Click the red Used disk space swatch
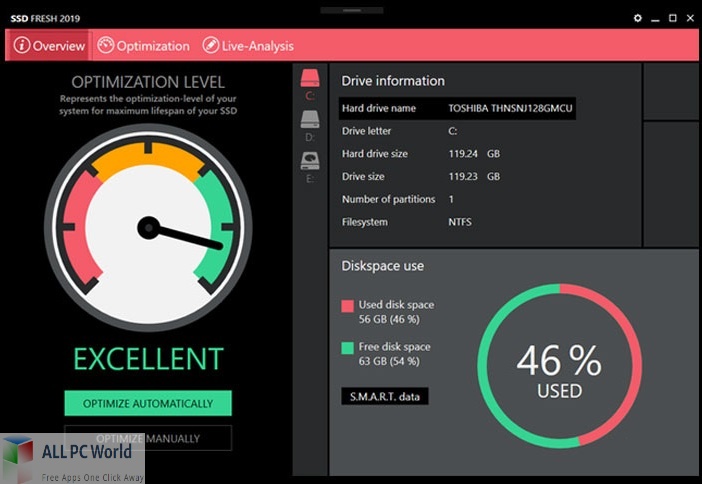The image size is (702, 484). click(x=347, y=306)
